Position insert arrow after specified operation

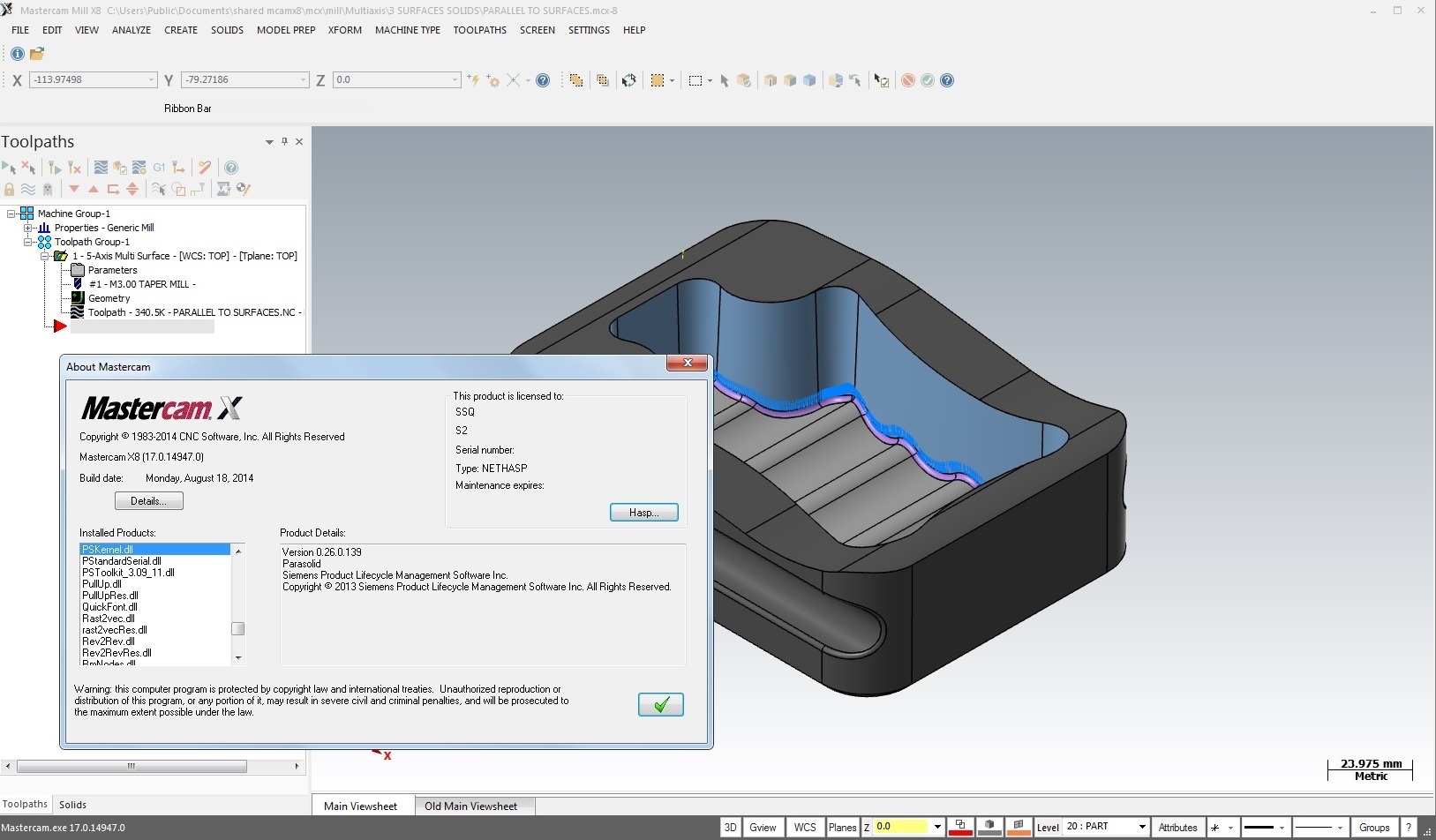[x=113, y=189]
